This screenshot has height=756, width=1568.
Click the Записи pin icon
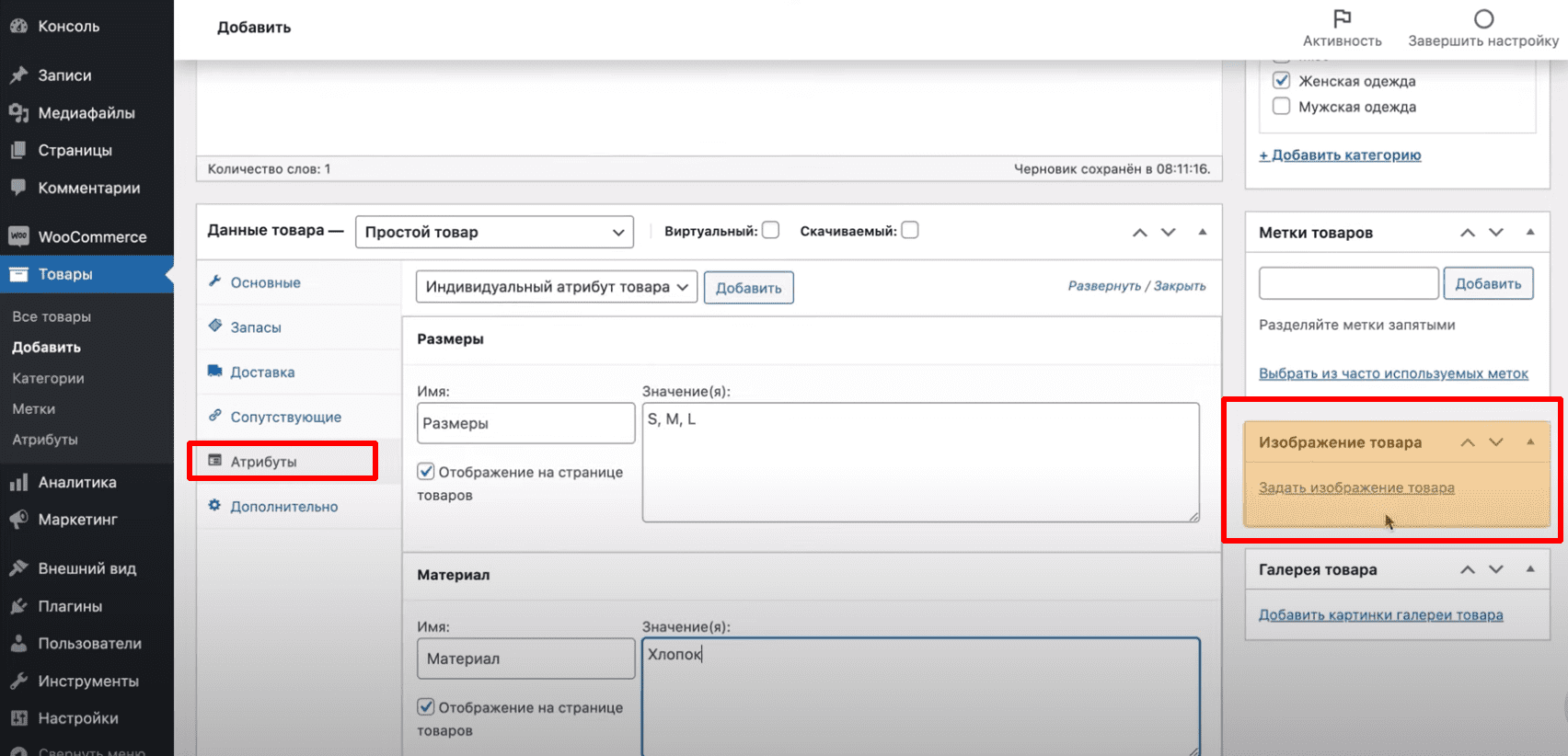(18, 75)
